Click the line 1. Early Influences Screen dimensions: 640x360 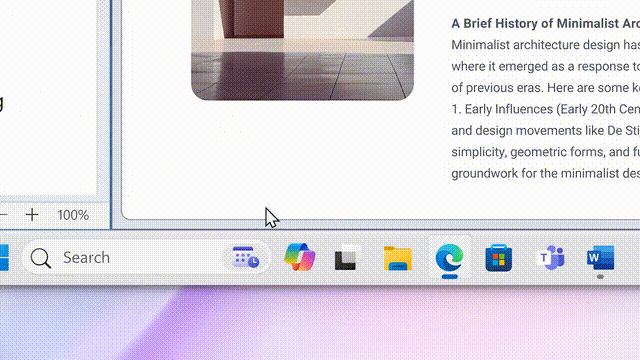click(545, 109)
